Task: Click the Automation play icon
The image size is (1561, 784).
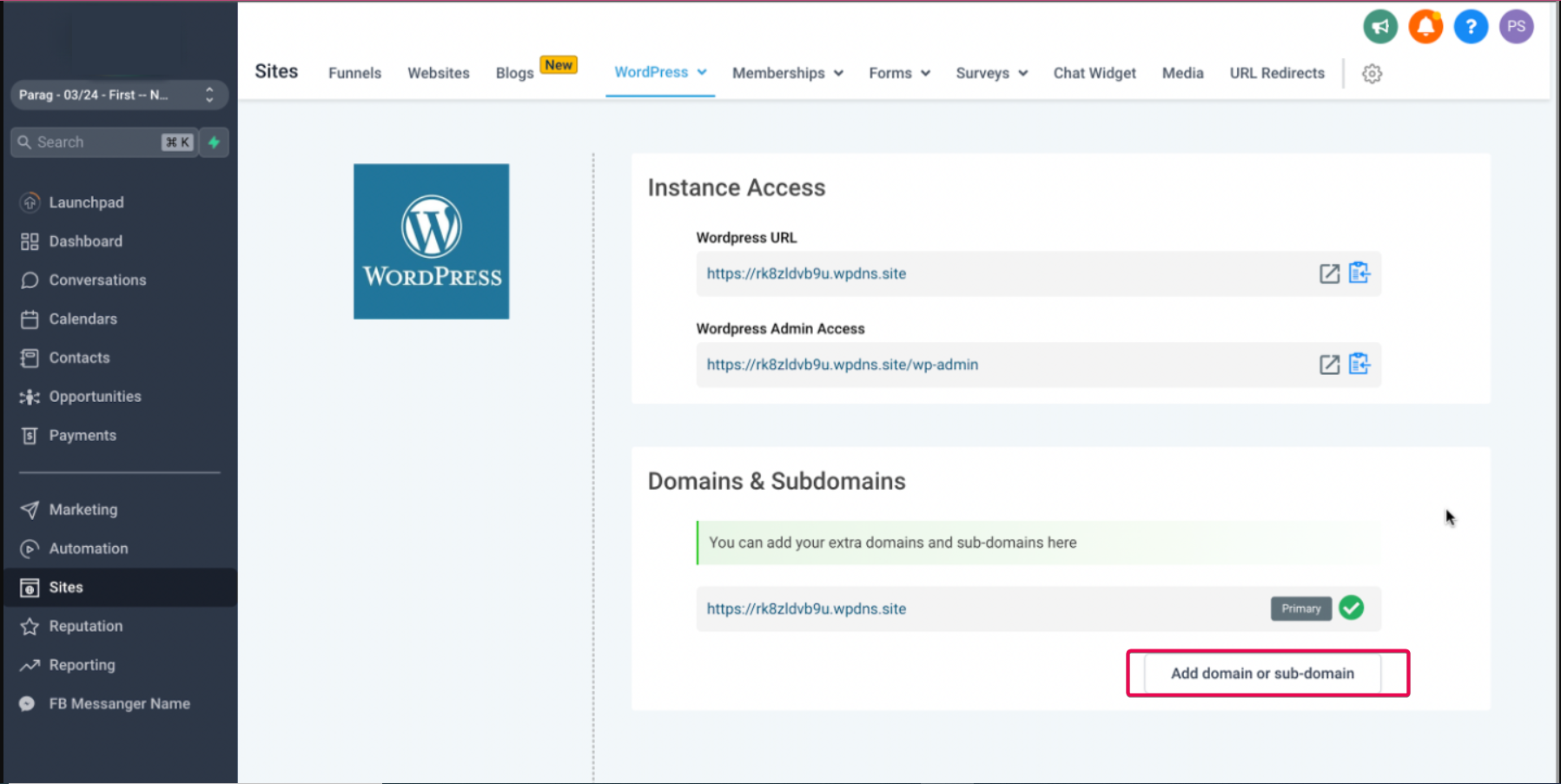Action: [30, 549]
